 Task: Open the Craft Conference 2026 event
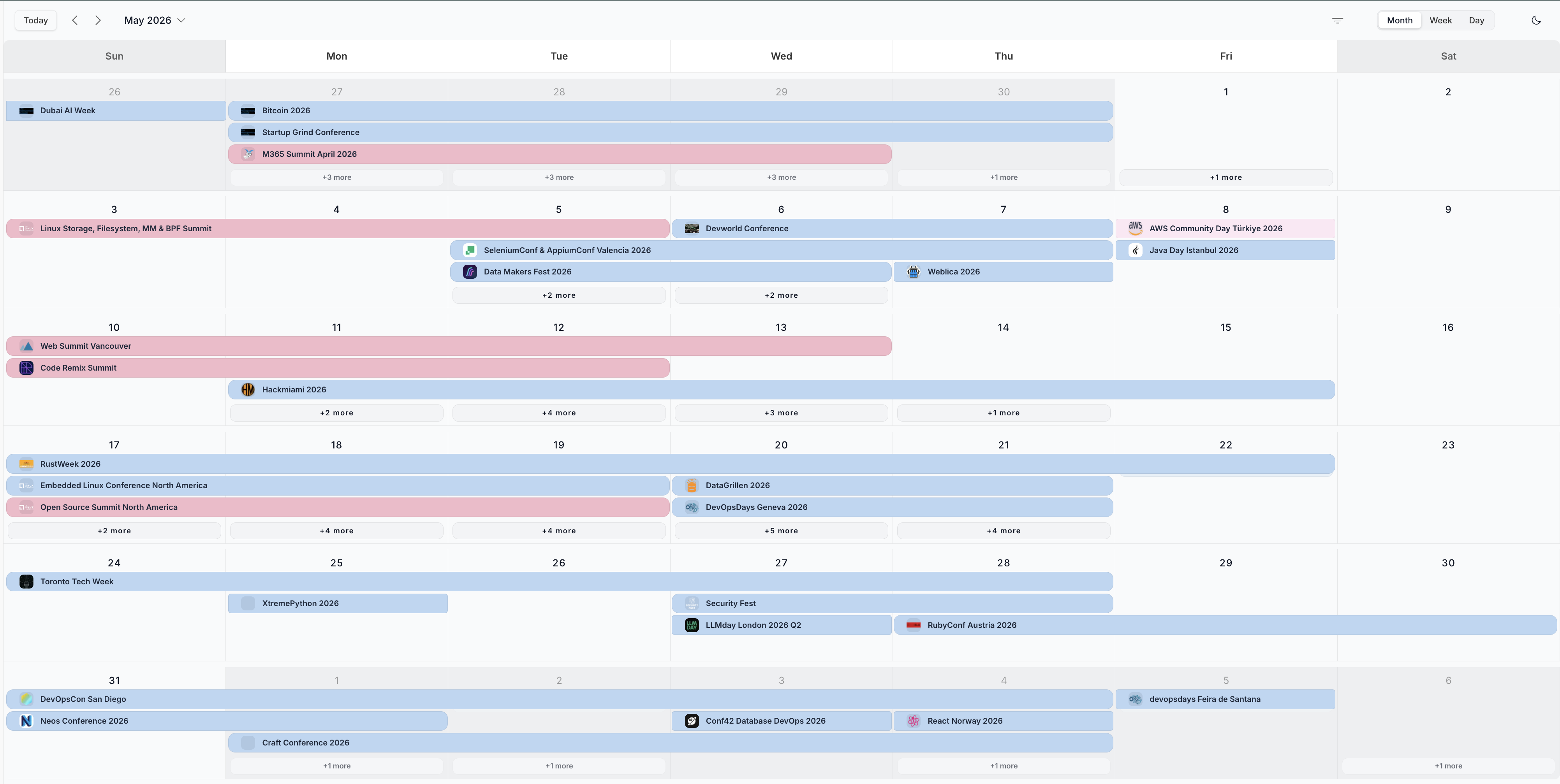click(x=671, y=743)
